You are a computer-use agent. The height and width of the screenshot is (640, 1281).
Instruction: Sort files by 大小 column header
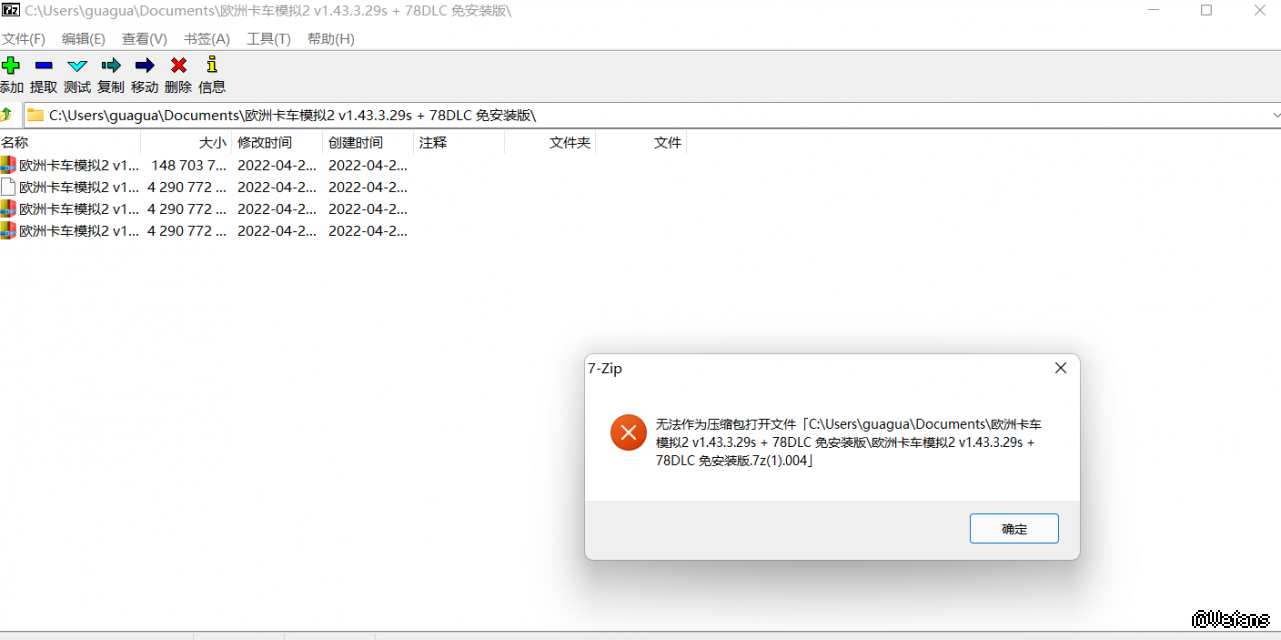(186, 143)
